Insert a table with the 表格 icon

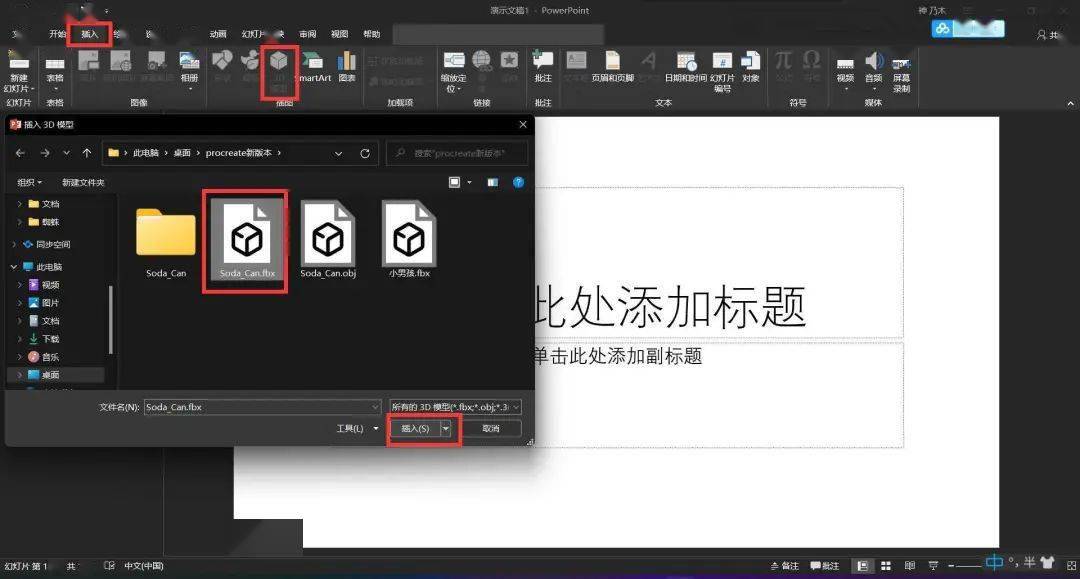[x=55, y=62]
